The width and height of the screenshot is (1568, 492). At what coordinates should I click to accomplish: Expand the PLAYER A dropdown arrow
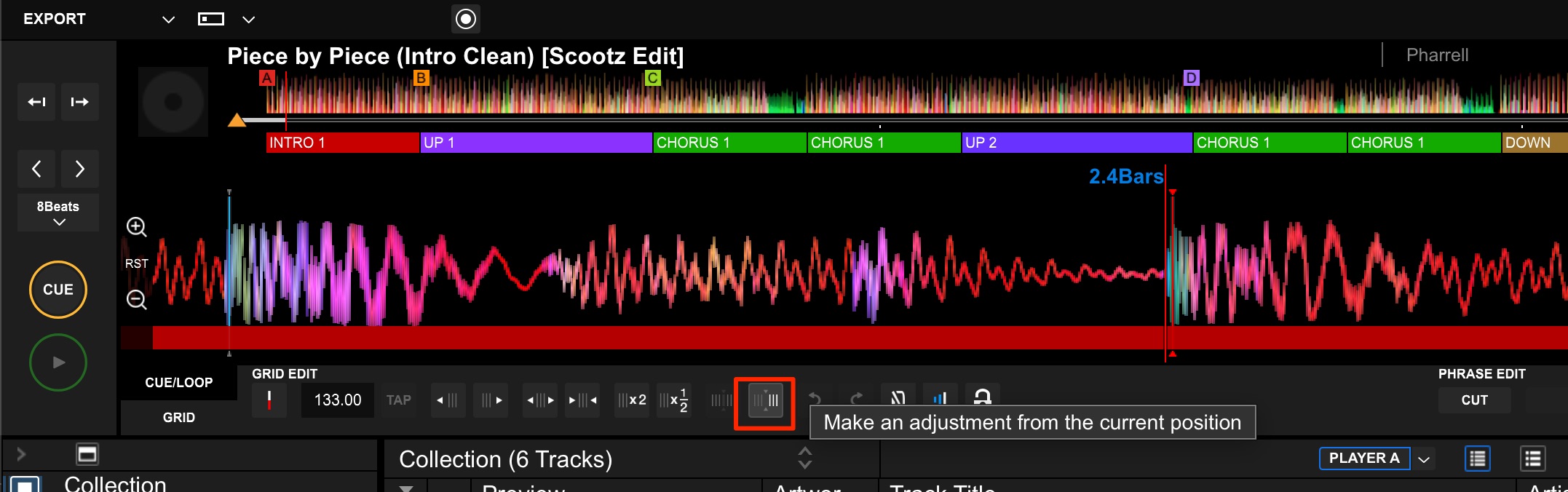tap(1425, 459)
